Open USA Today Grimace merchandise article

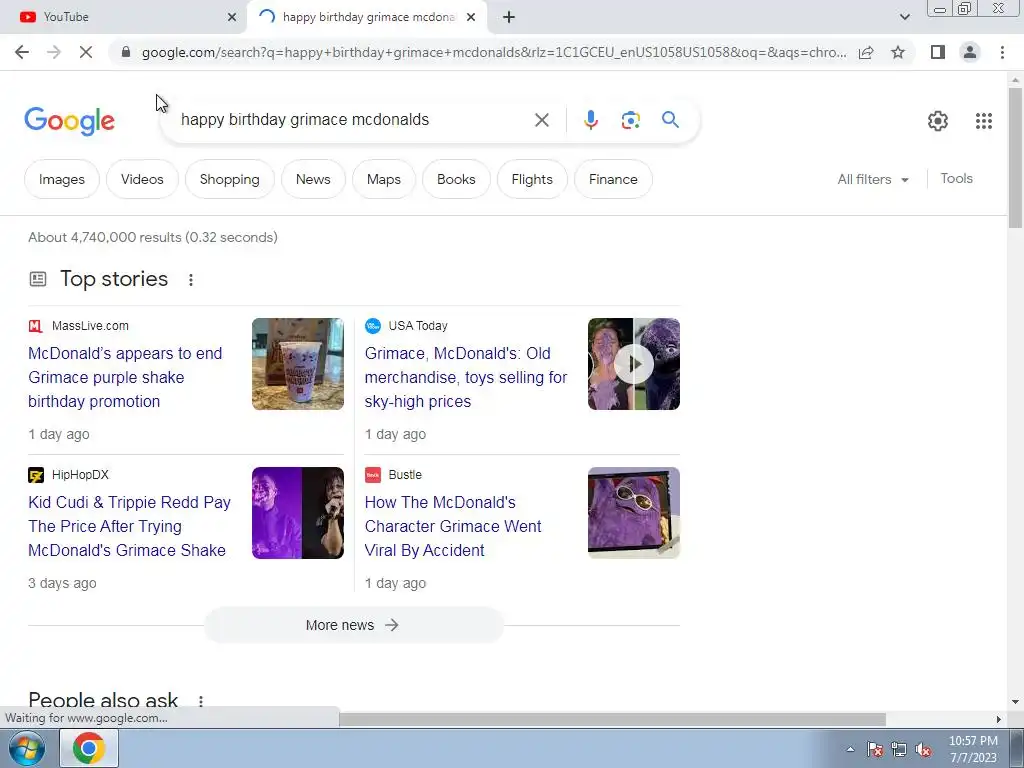pyautogui.click(x=466, y=377)
